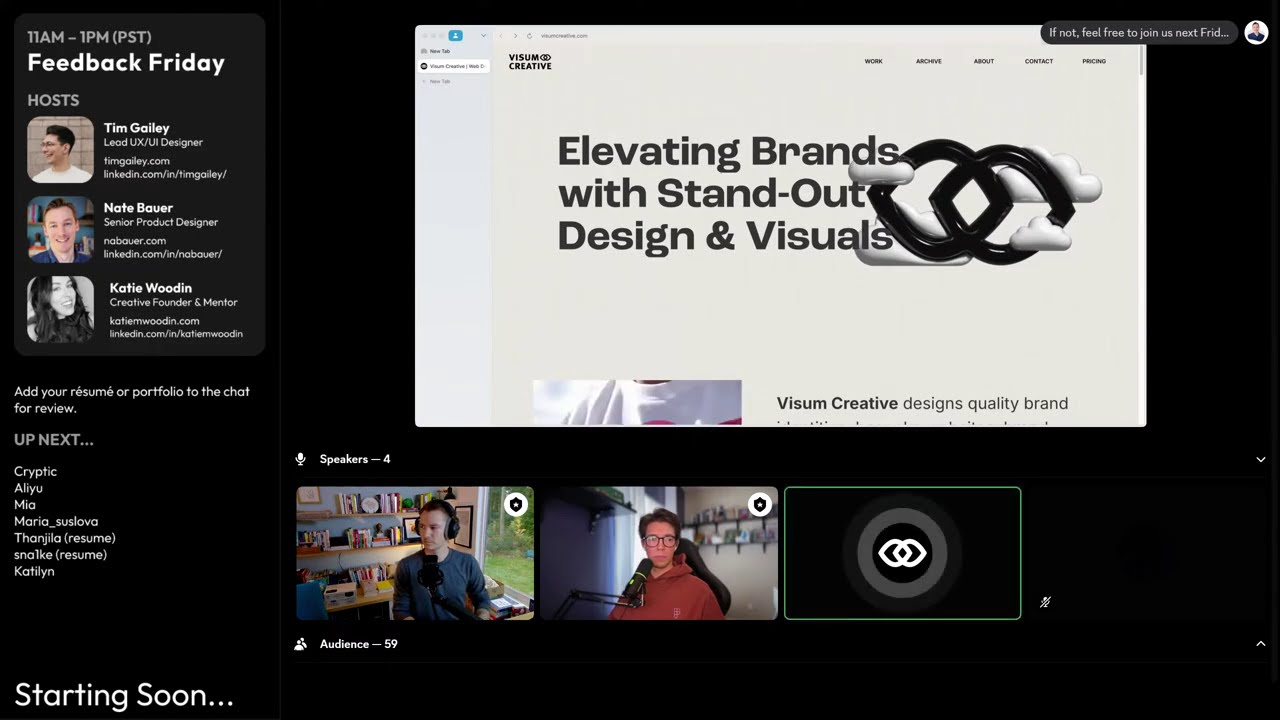
Task: Open the timgailey.com link
Action: point(137,161)
